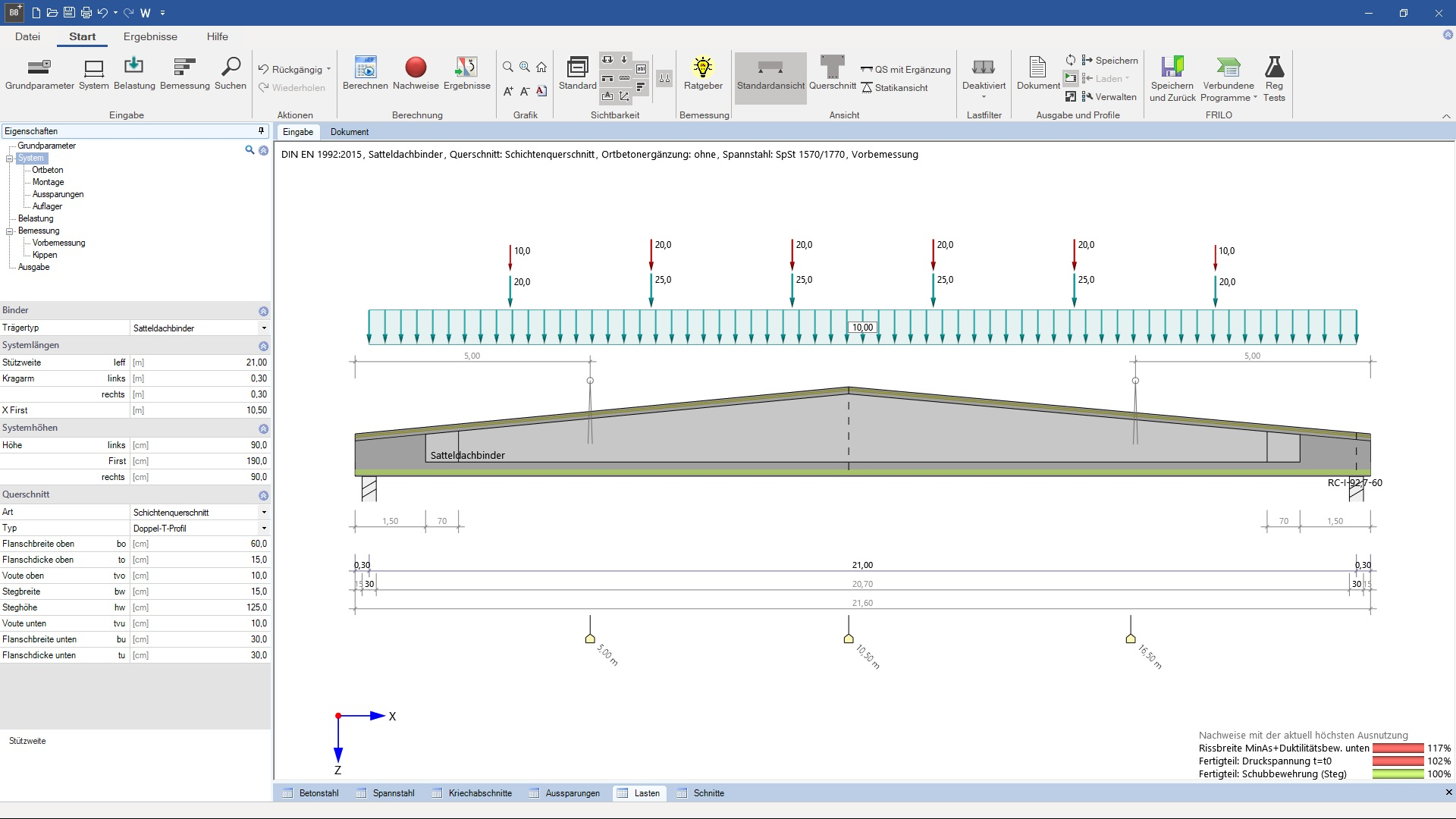The height and width of the screenshot is (819, 1456).
Task: Click the home view icon in Grafik
Action: (x=541, y=67)
